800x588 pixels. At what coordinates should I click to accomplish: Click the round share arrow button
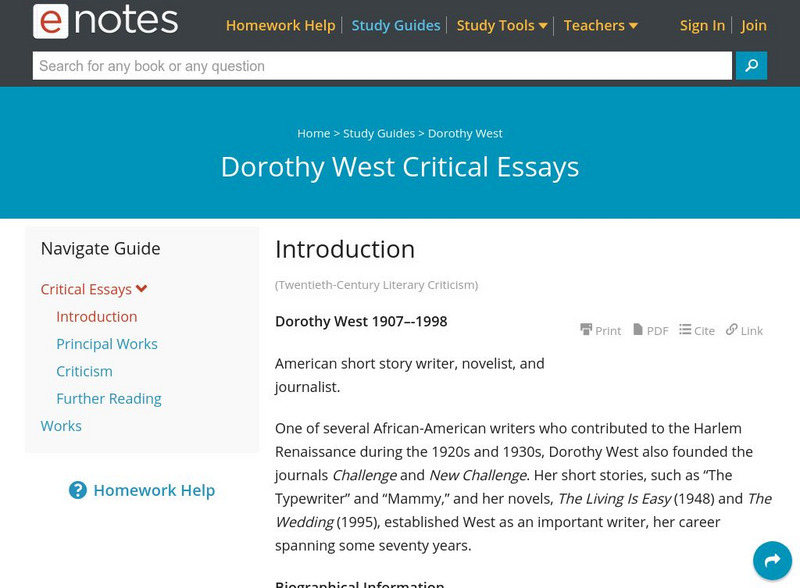(772, 561)
